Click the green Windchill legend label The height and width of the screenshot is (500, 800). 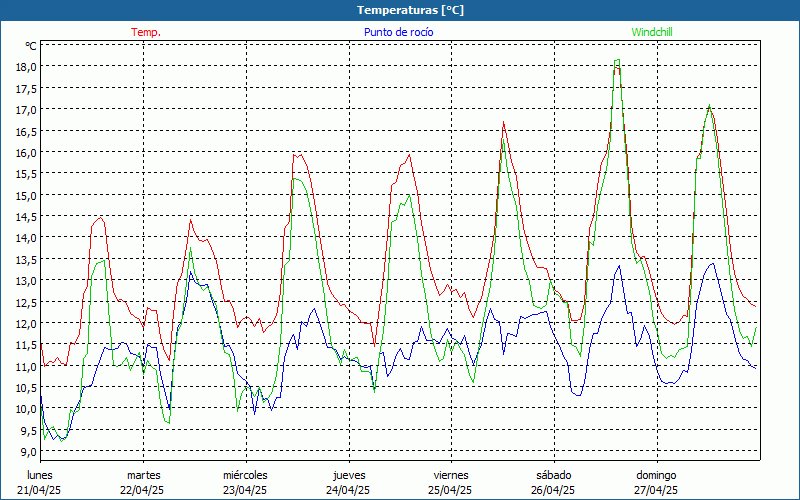[652, 32]
